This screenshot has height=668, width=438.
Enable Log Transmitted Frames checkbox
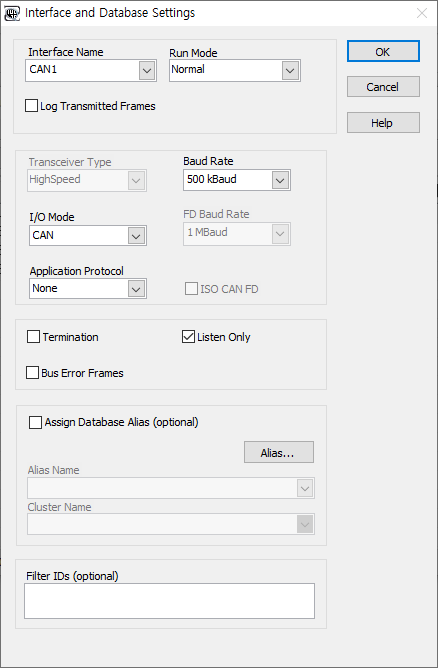tap(31, 106)
